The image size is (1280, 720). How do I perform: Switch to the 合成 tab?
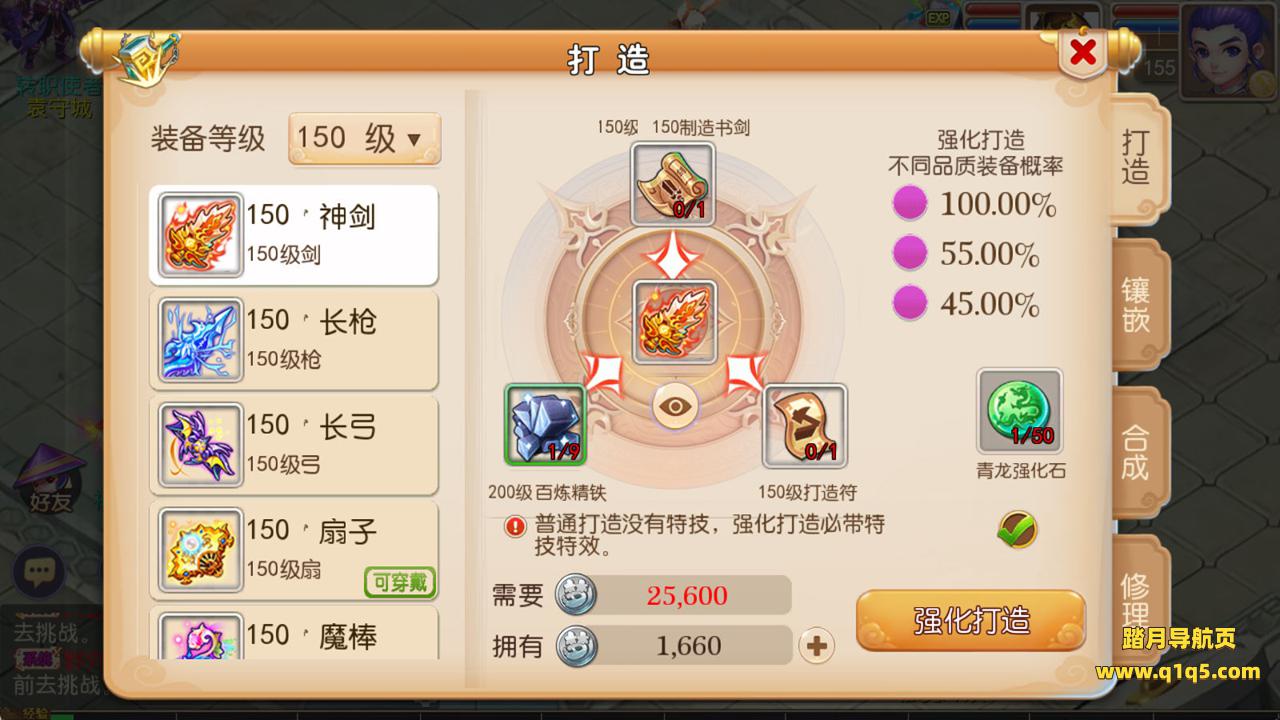tap(1137, 452)
